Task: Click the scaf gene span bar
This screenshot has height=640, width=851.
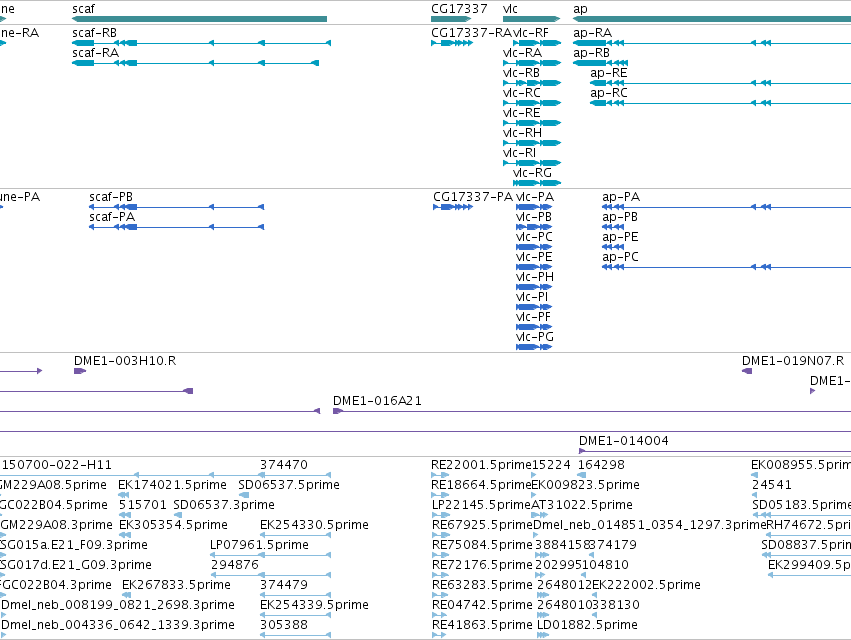Action: [x=199, y=19]
